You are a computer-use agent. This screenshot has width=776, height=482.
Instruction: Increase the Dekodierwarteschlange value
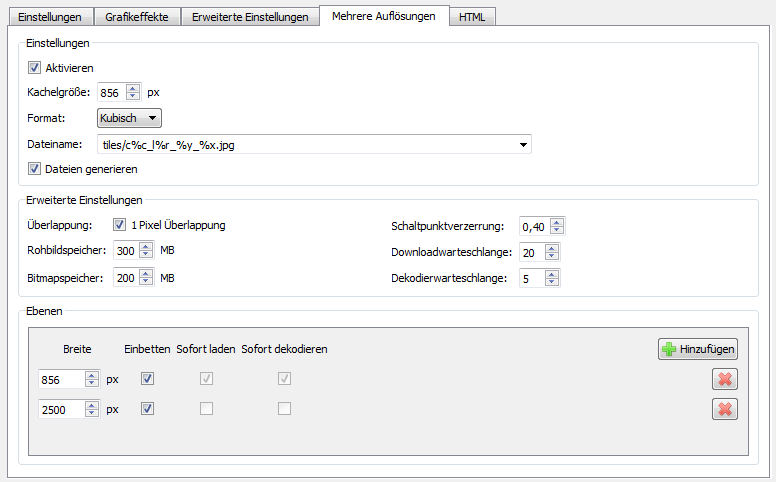coord(553,274)
